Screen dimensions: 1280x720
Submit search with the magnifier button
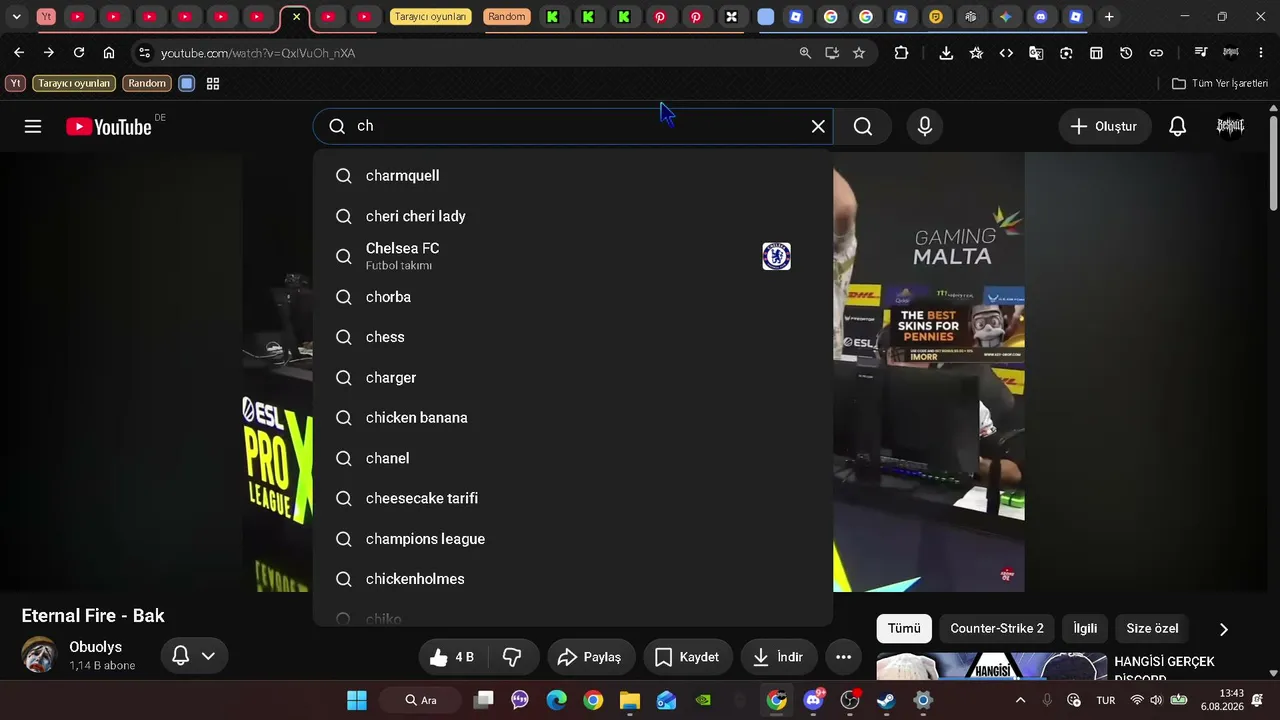pos(863,126)
